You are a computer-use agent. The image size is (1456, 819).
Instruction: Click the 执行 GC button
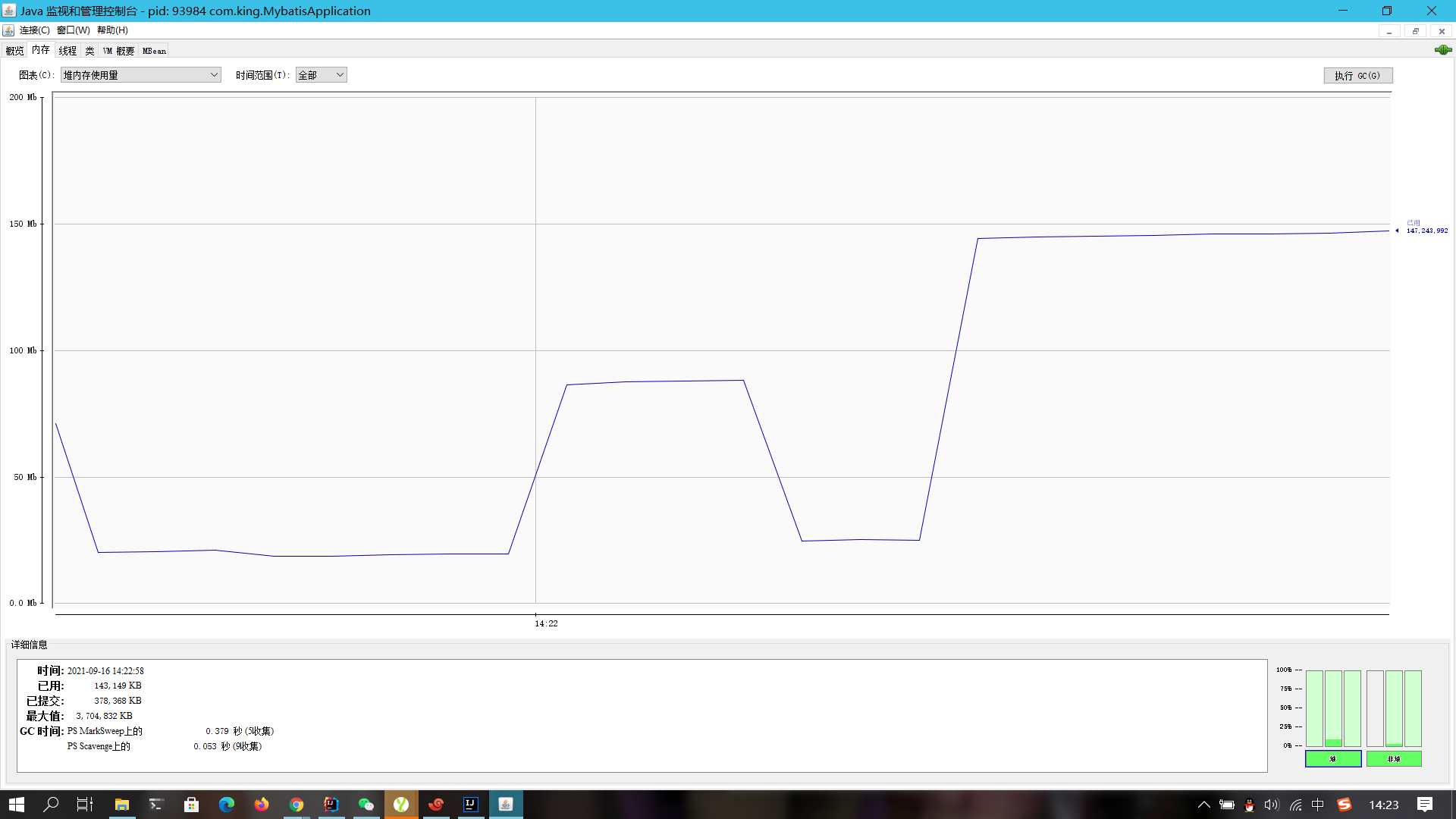1357,76
